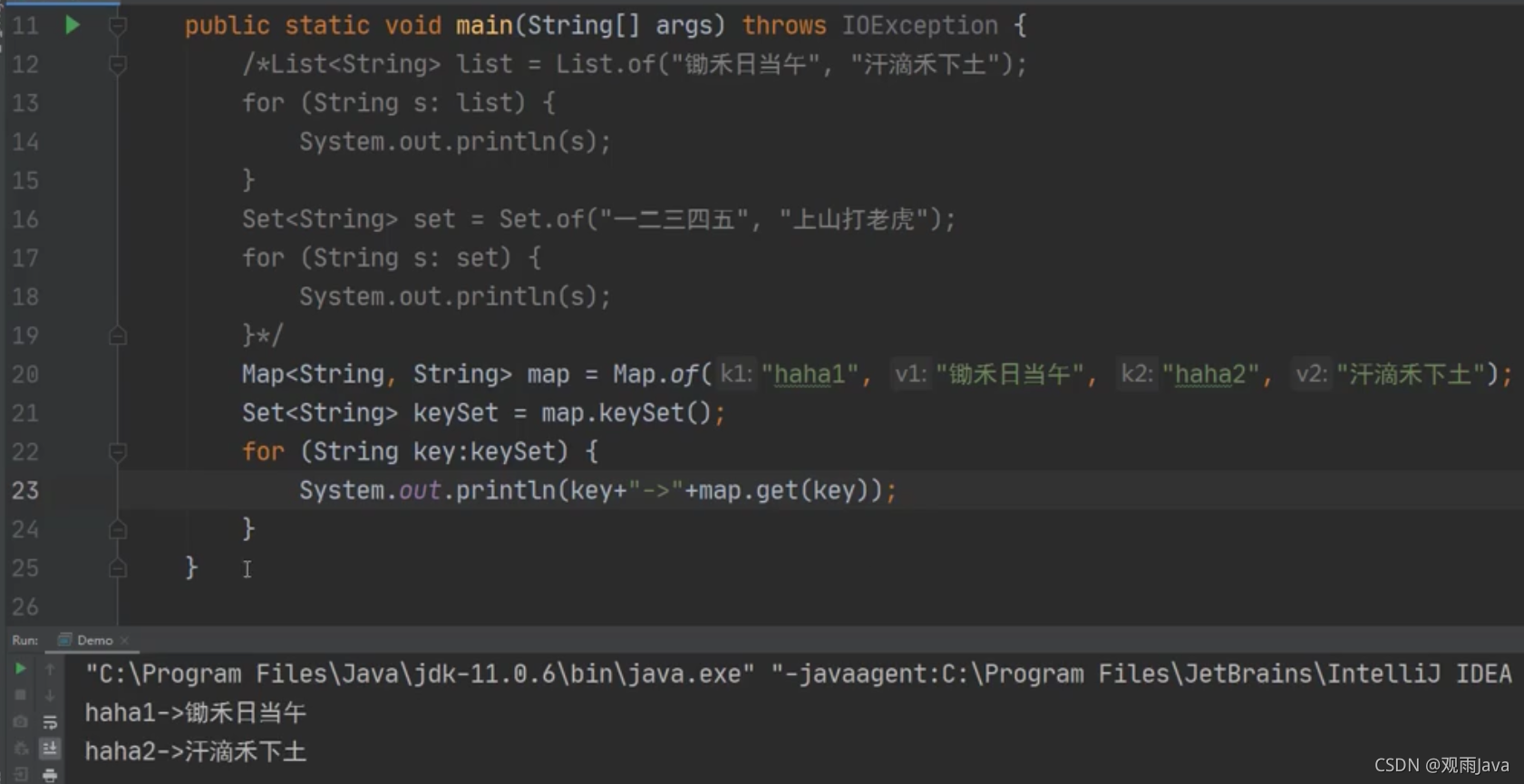This screenshot has width=1524, height=784.
Task: Print the console output
Action: pyautogui.click(x=50, y=775)
